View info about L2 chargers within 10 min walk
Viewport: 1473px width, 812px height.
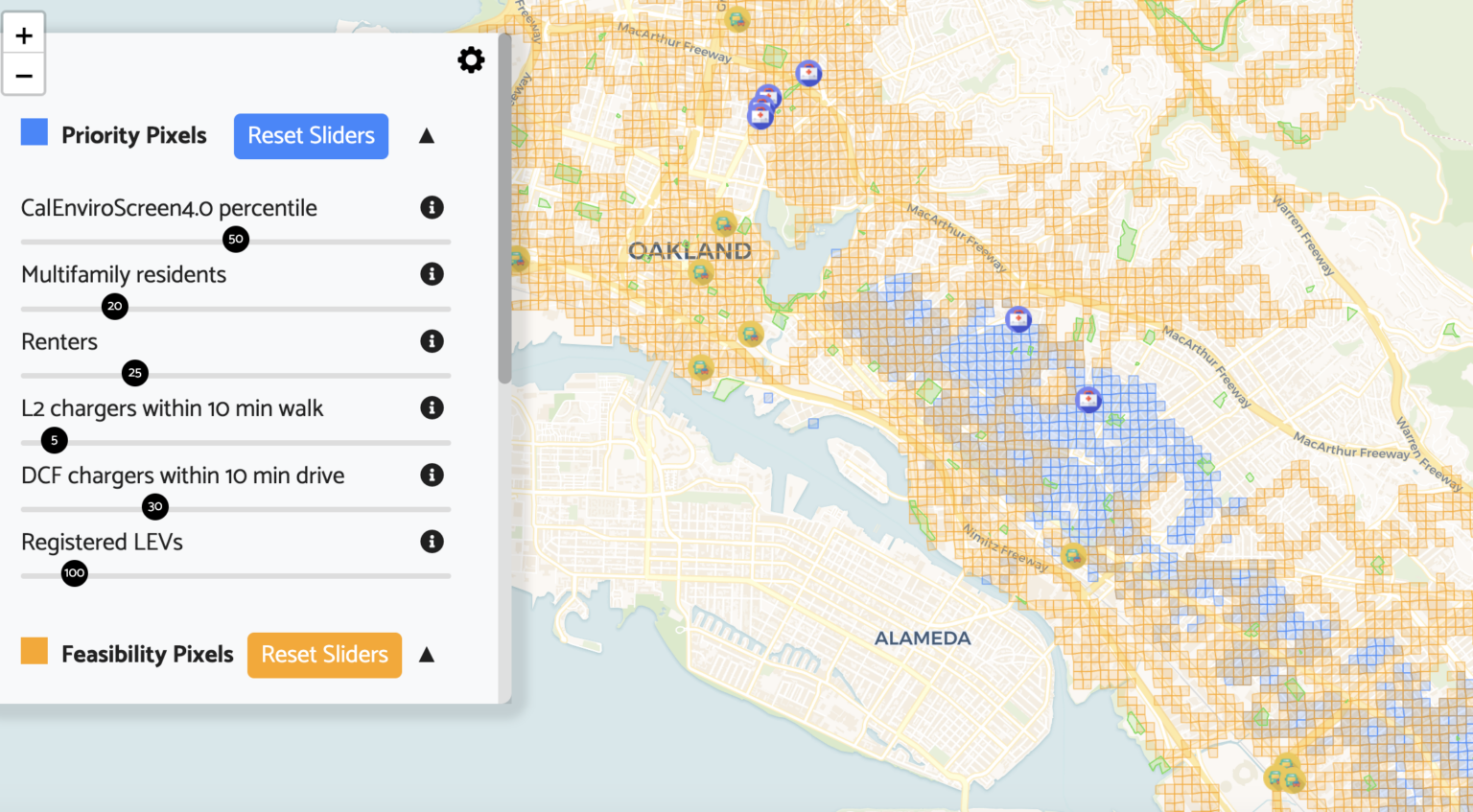(432, 407)
